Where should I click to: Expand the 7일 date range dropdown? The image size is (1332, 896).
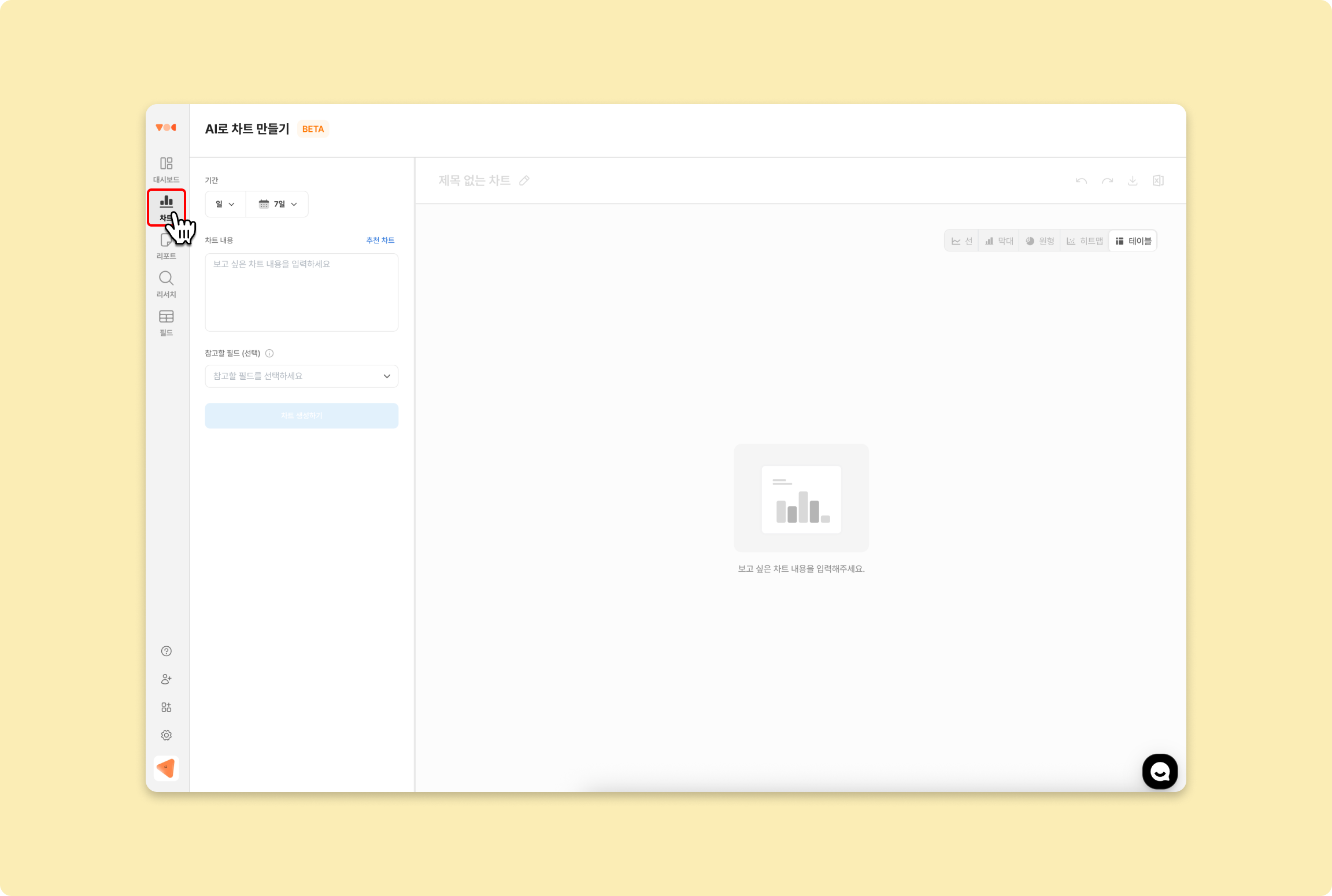(x=277, y=204)
